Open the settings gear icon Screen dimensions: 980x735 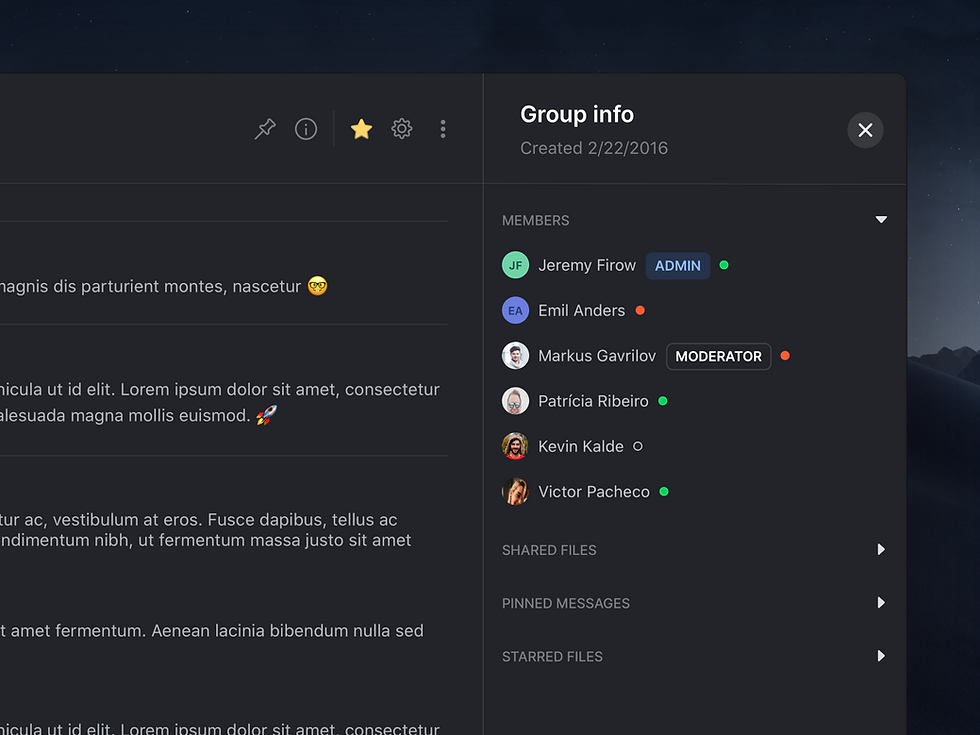pos(402,129)
